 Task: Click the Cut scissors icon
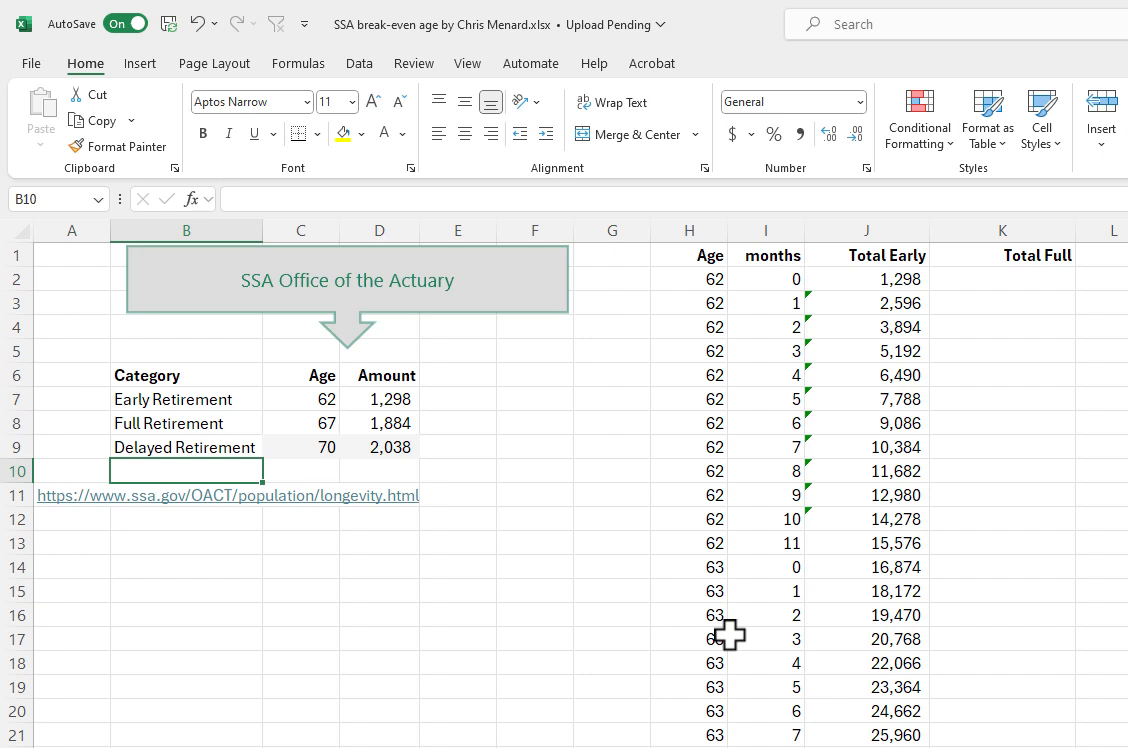(x=76, y=94)
